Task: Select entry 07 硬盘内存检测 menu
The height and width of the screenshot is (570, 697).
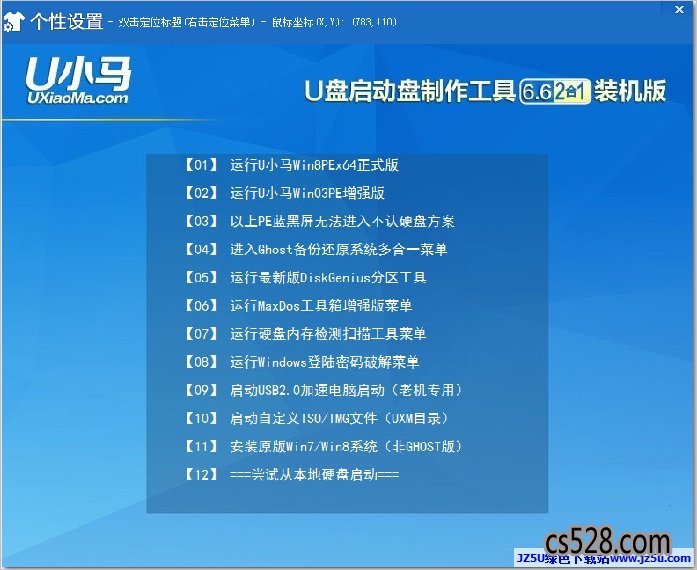Action: tap(305, 334)
